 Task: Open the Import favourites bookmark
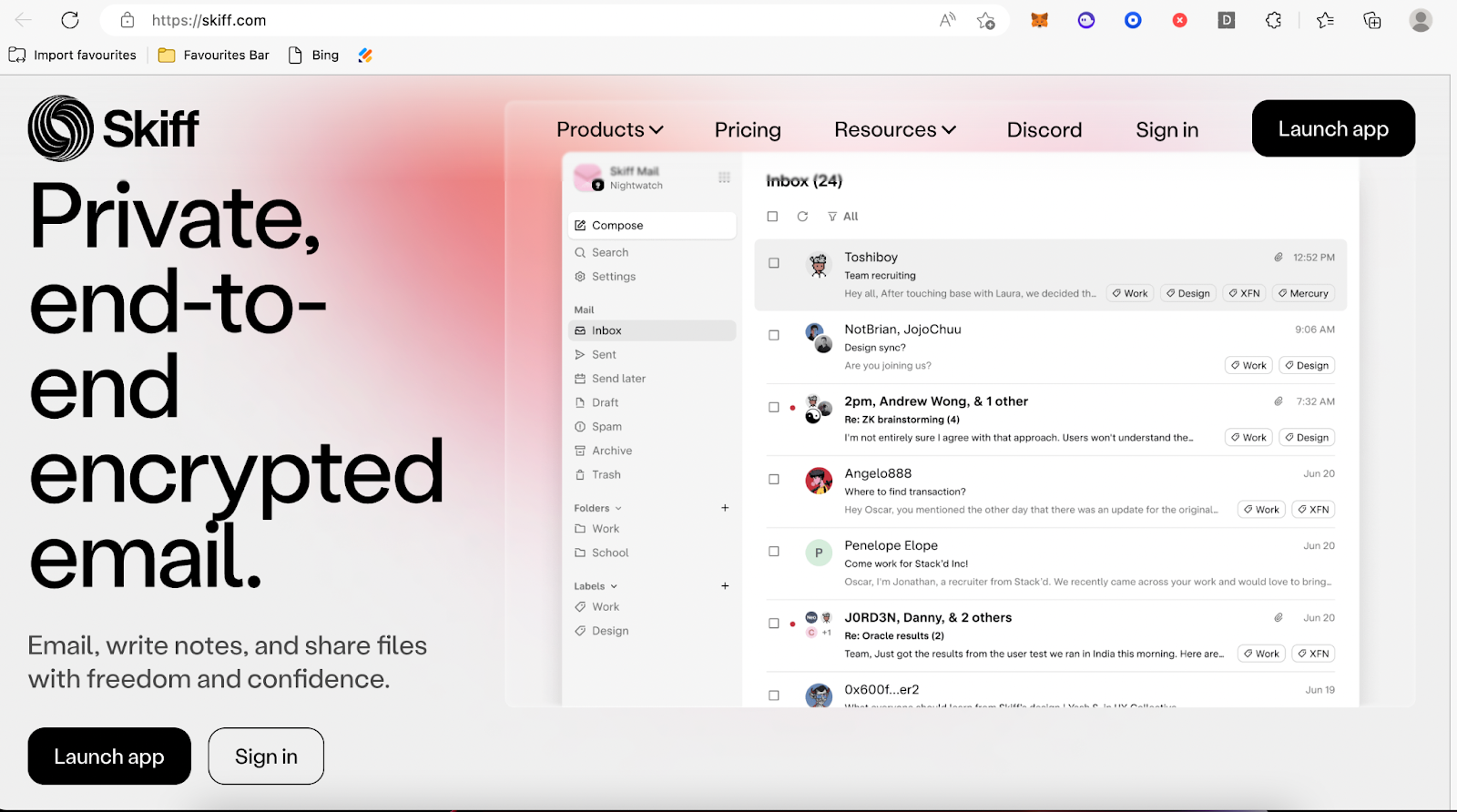(x=73, y=56)
